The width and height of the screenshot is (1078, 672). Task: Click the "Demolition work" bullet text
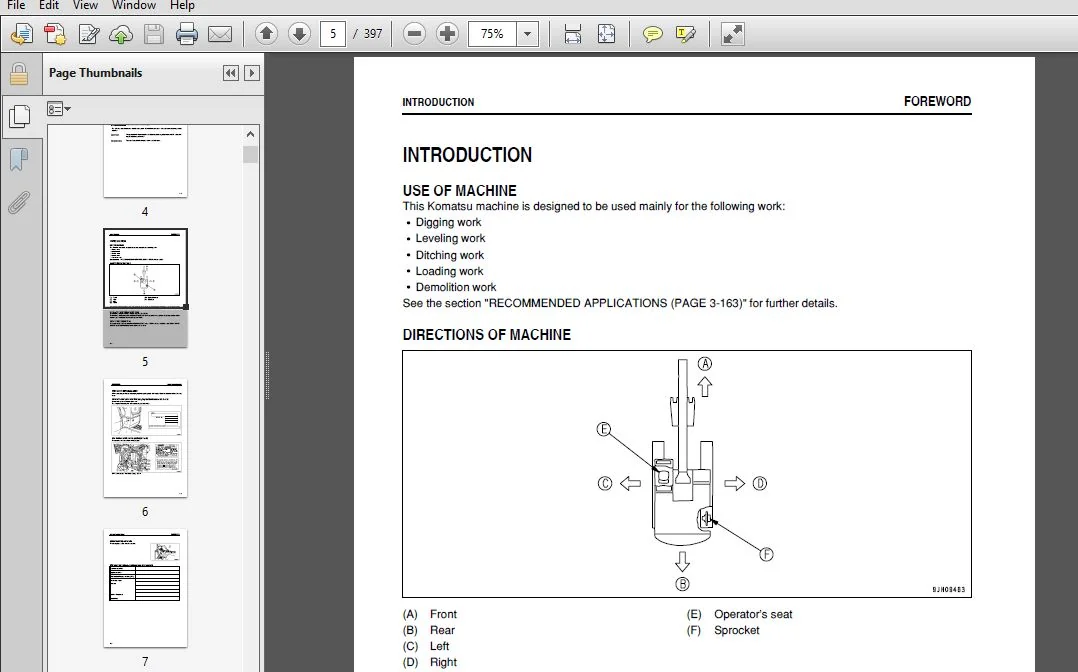click(456, 288)
